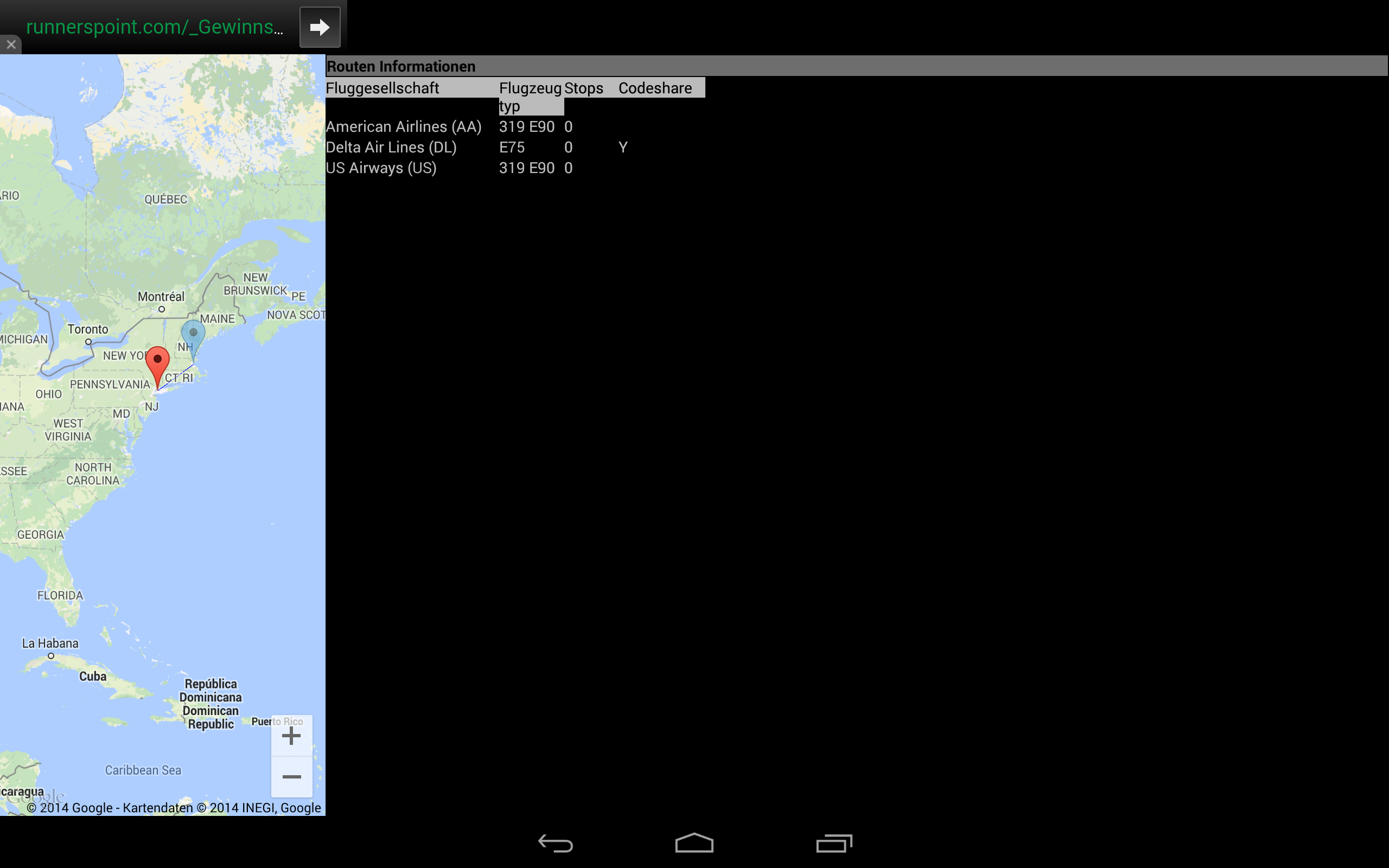This screenshot has height=868, width=1389.
Task: Click the Routen Informationen header bar
Action: coord(855,66)
